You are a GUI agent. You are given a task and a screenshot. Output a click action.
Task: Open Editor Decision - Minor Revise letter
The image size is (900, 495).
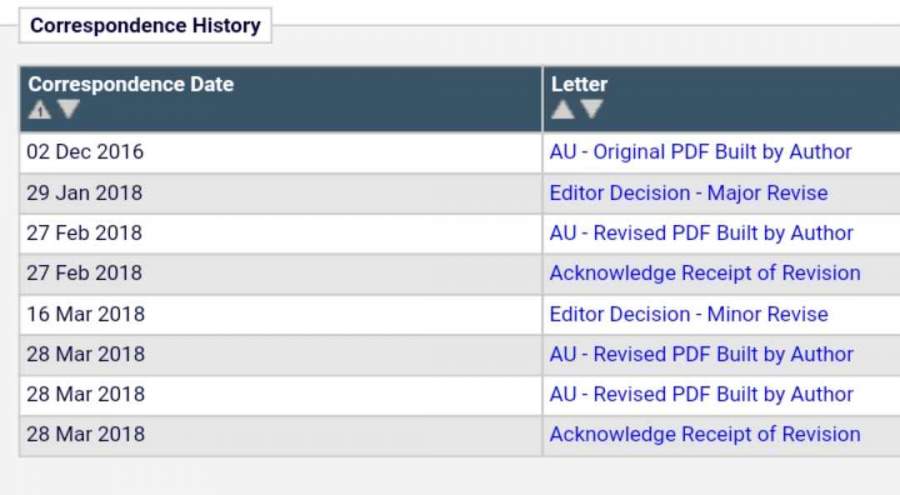coord(688,314)
